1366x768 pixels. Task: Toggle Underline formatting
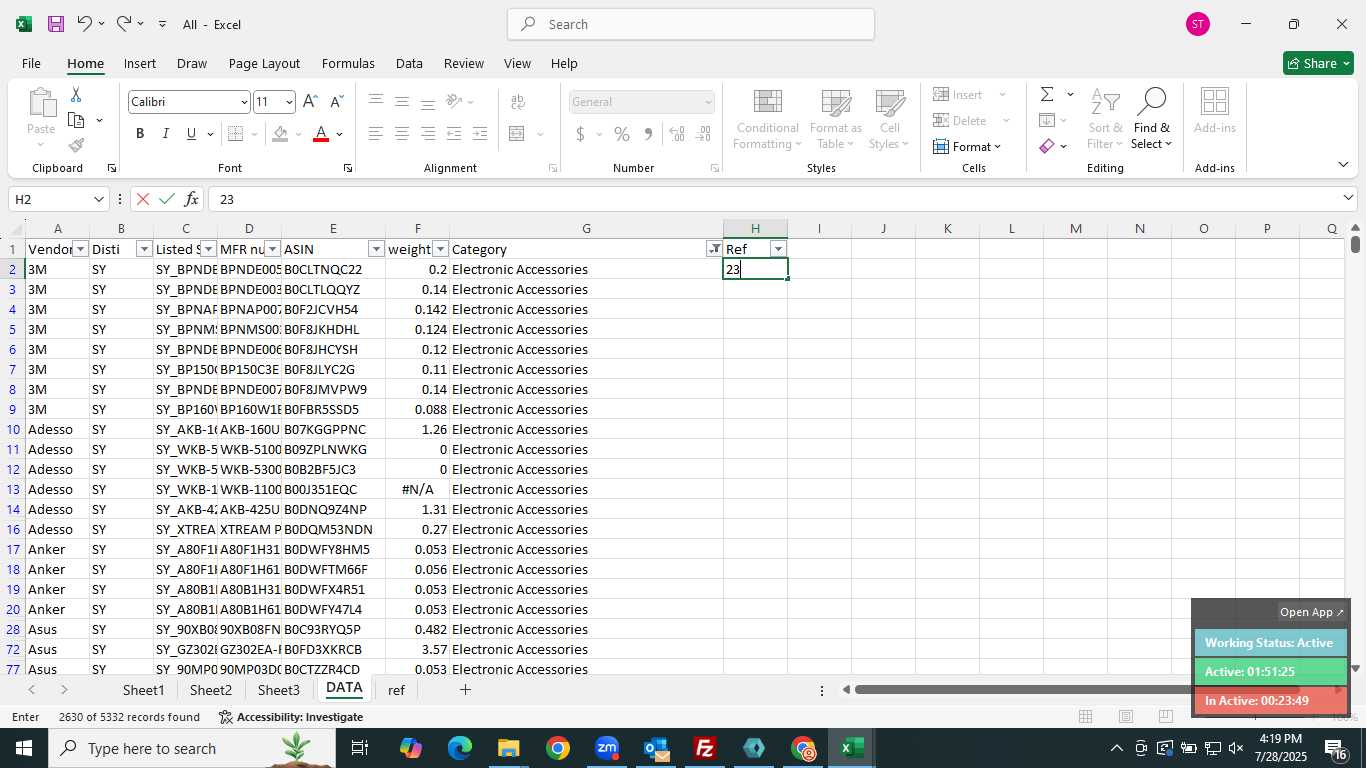pos(191,134)
